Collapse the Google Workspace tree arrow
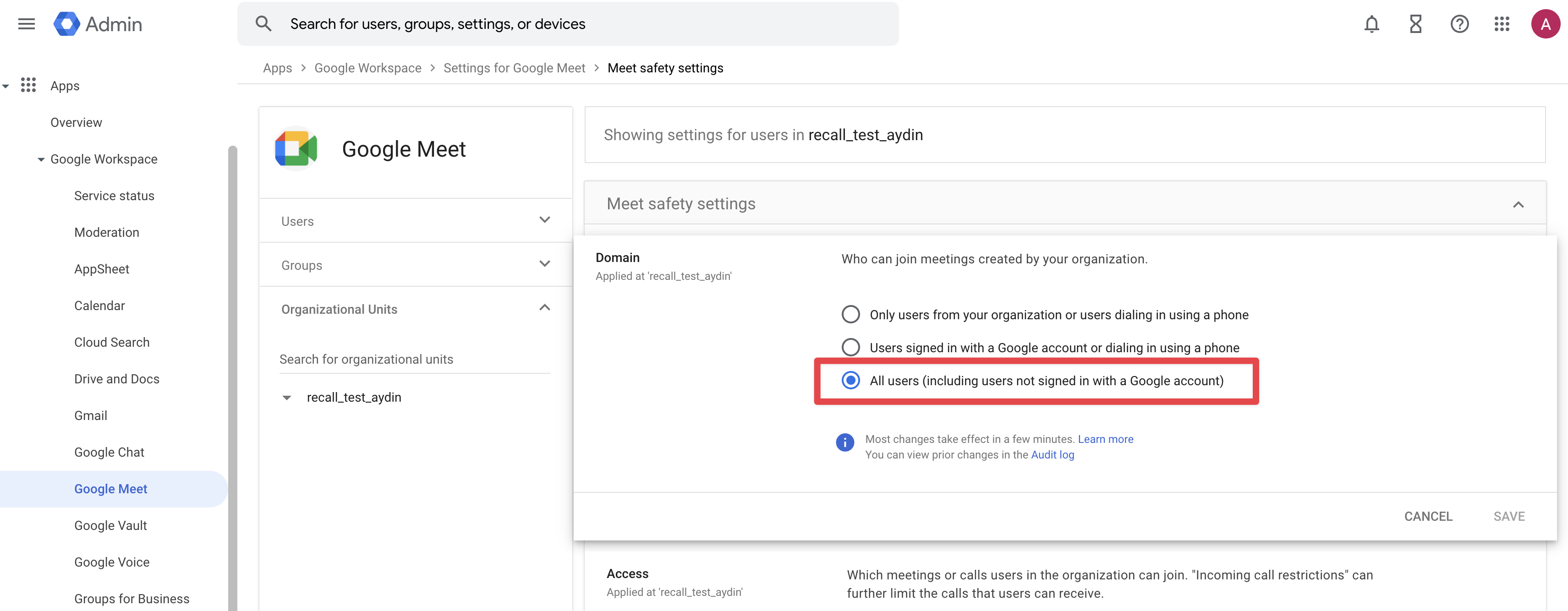Image resolution: width=1568 pixels, height=611 pixels. [41, 159]
